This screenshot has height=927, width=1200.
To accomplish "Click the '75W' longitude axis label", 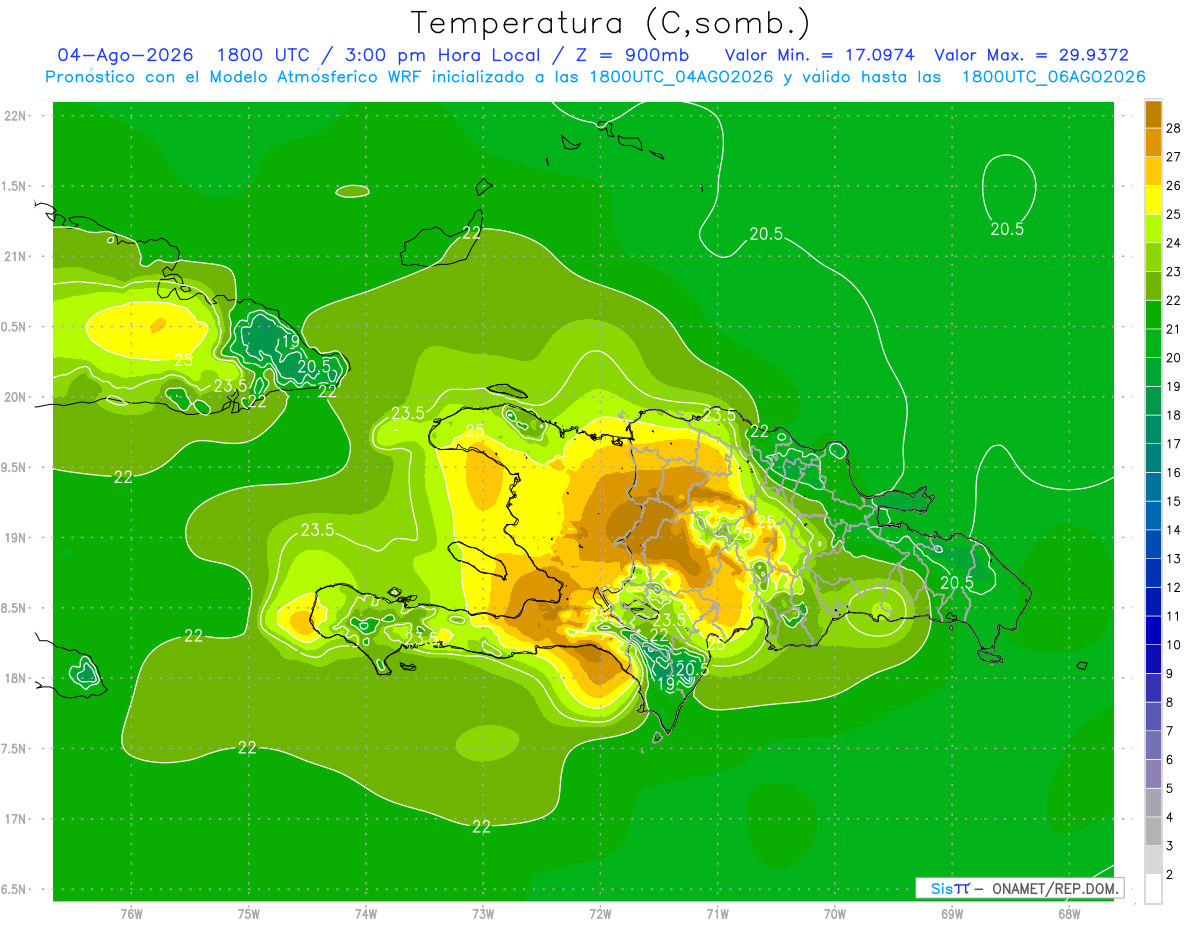I will [249, 913].
